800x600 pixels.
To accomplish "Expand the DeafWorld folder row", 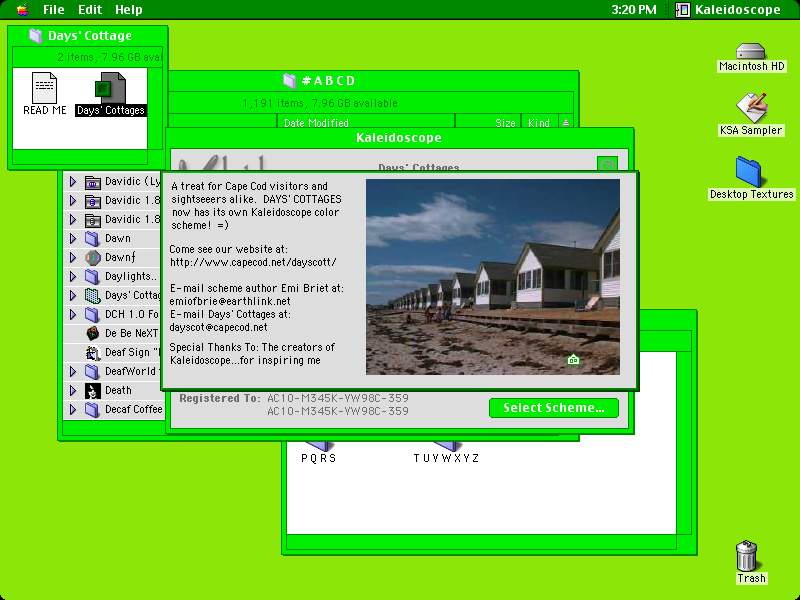I will point(73,371).
